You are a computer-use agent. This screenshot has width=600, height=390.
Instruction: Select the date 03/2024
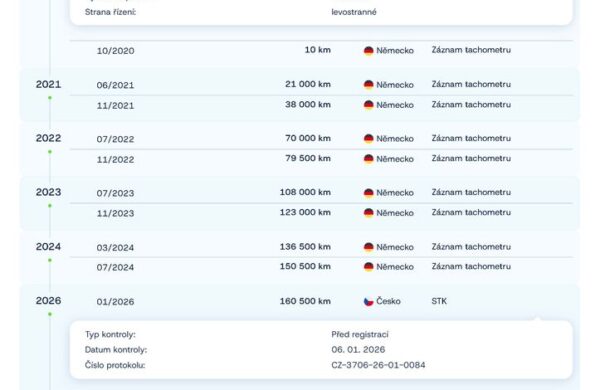click(116, 248)
